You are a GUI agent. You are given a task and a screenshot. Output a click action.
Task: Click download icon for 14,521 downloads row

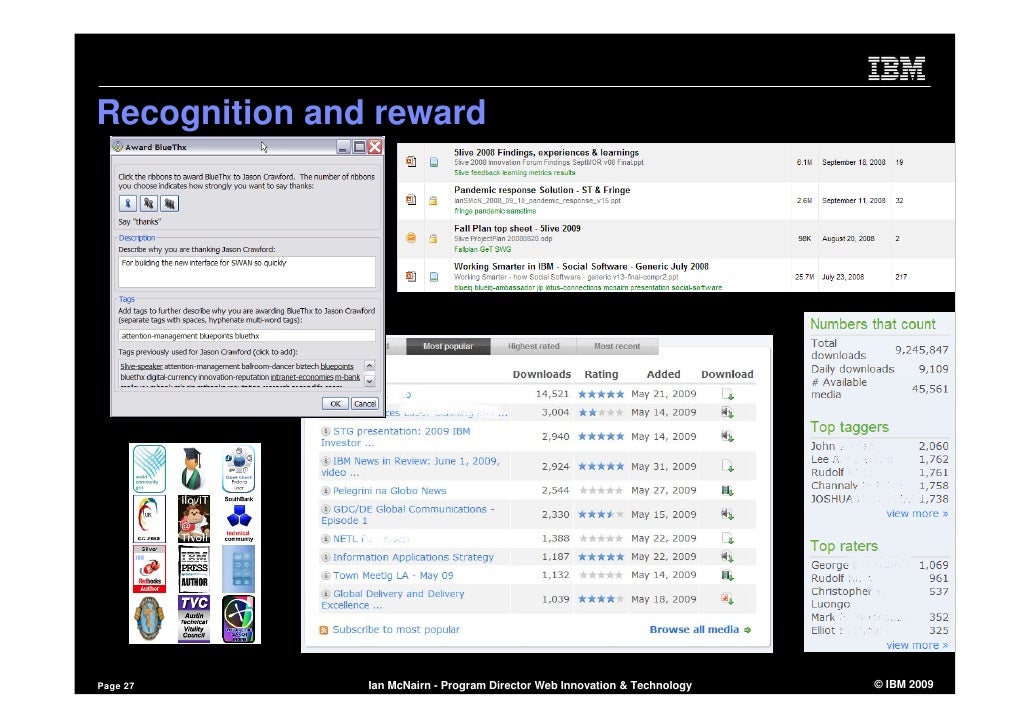(727, 394)
